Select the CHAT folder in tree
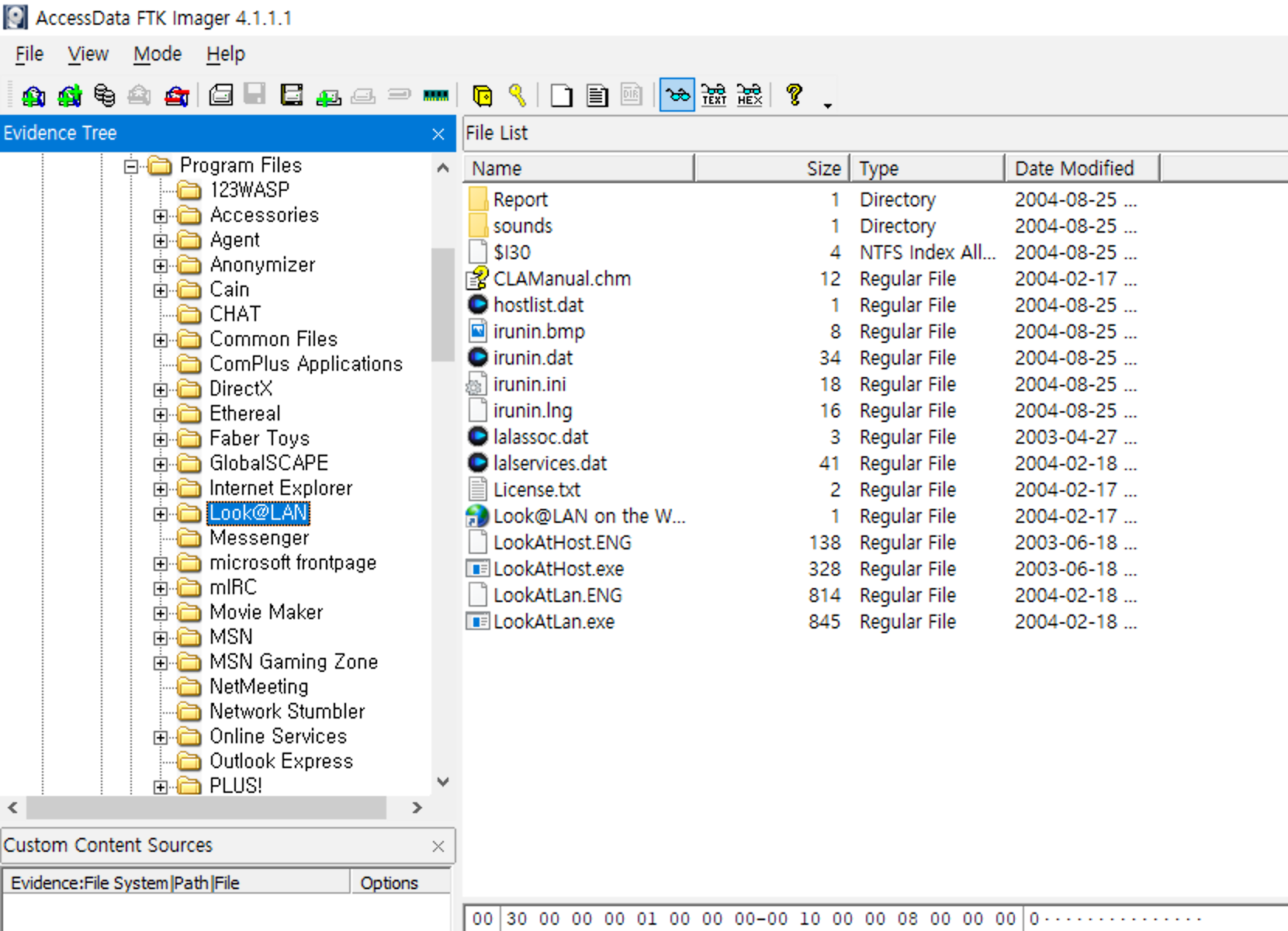Image resolution: width=1288 pixels, height=931 pixels. 235,314
